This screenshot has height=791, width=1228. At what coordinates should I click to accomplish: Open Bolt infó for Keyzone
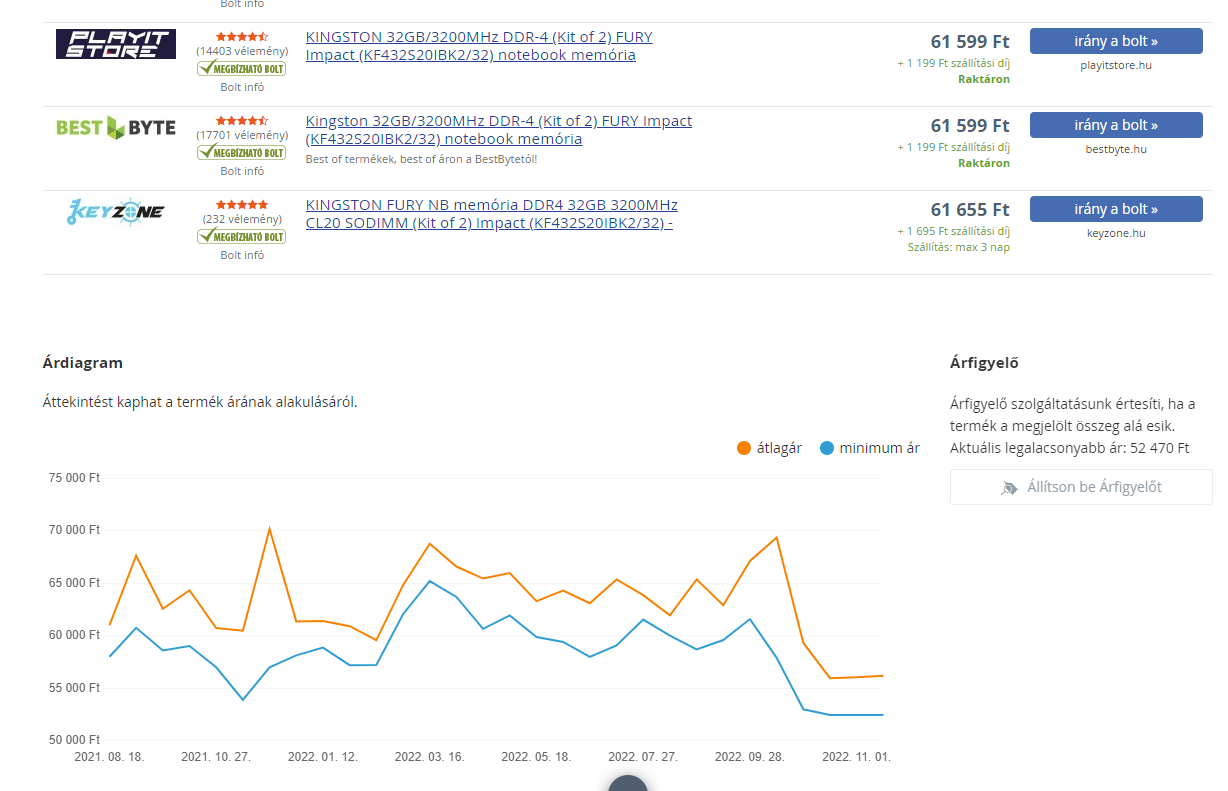coord(242,255)
